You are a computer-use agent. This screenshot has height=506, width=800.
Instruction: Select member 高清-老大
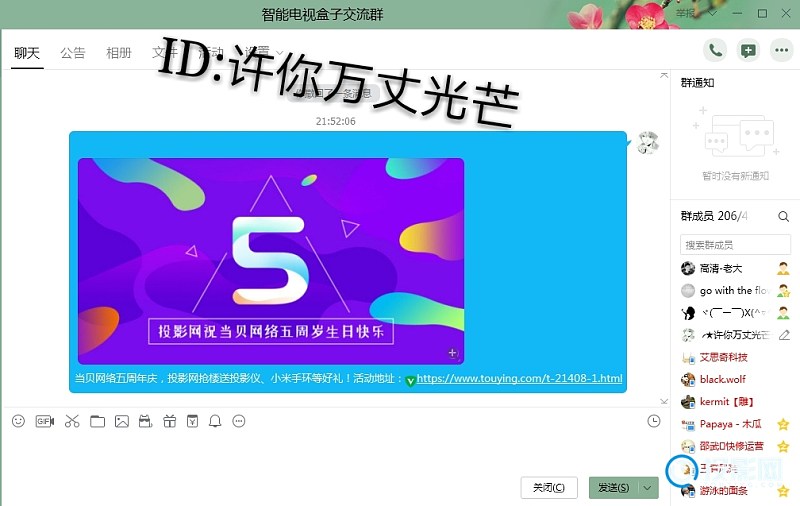point(720,268)
